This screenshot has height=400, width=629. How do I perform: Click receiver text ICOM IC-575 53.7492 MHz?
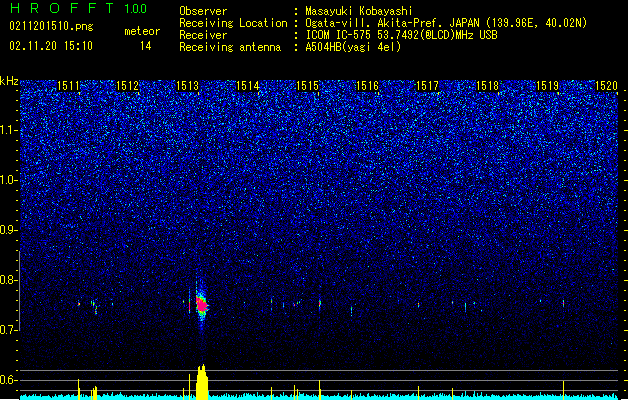(401, 35)
